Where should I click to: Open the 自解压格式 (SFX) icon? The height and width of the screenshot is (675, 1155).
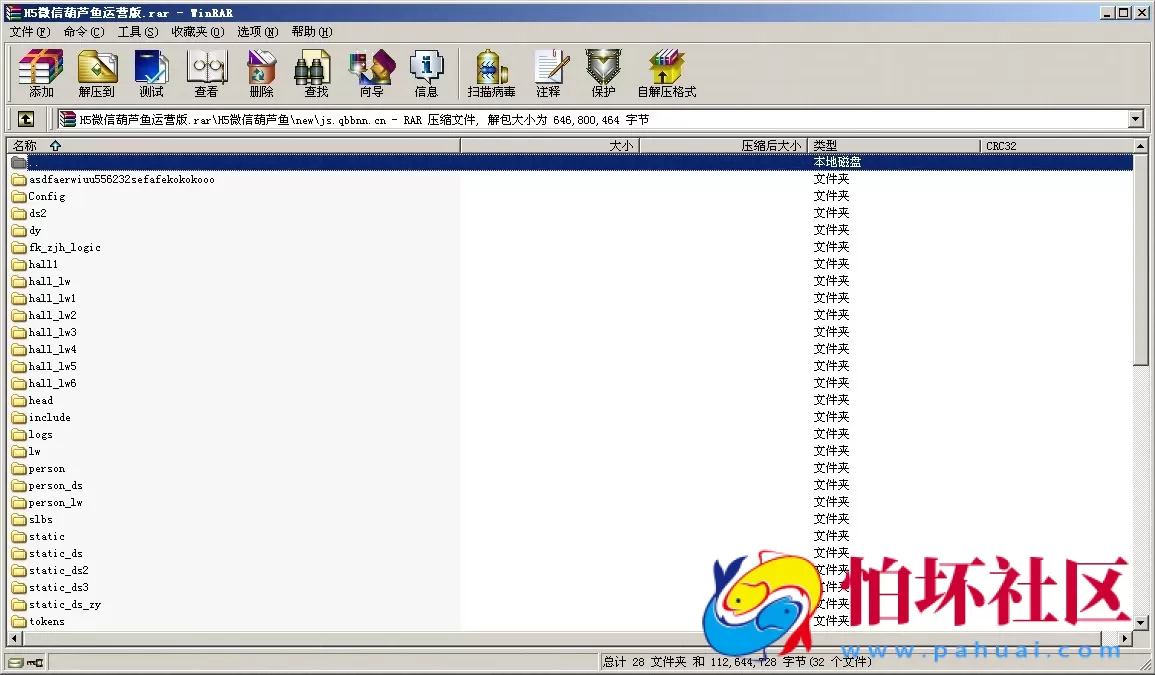pyautogui.click(x=666, y=74)
